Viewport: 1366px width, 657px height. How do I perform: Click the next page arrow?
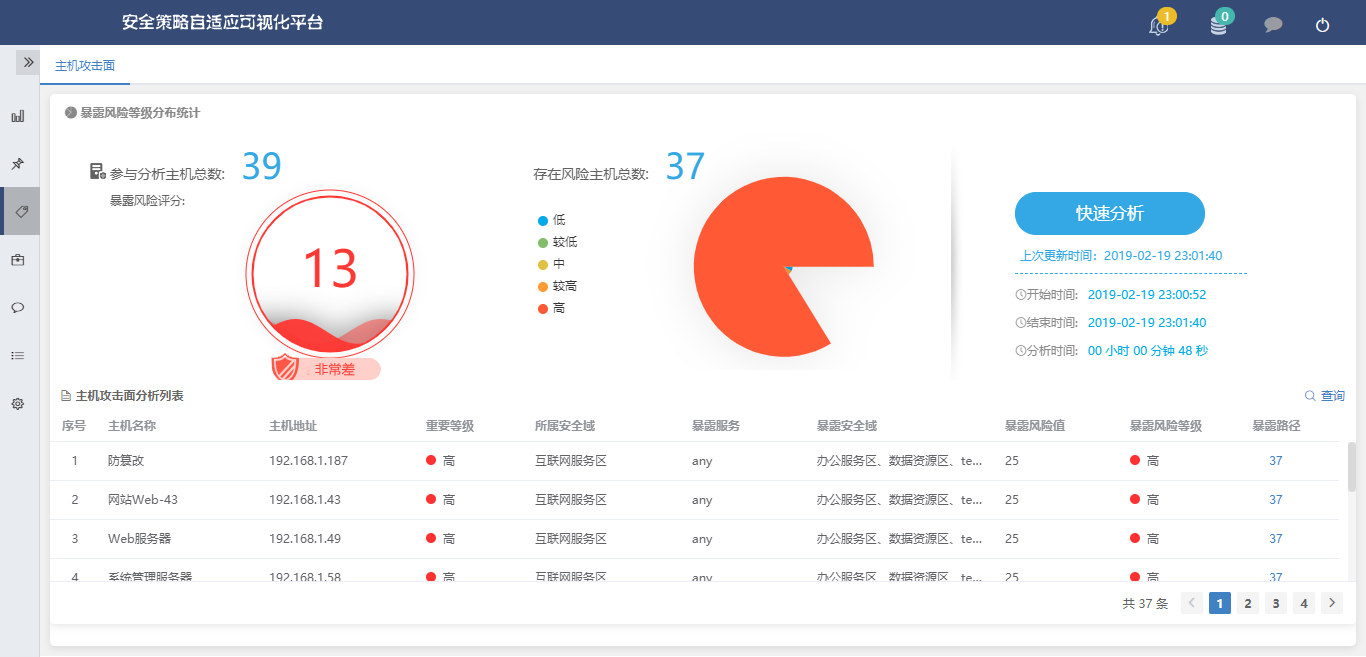point(1332,603)
